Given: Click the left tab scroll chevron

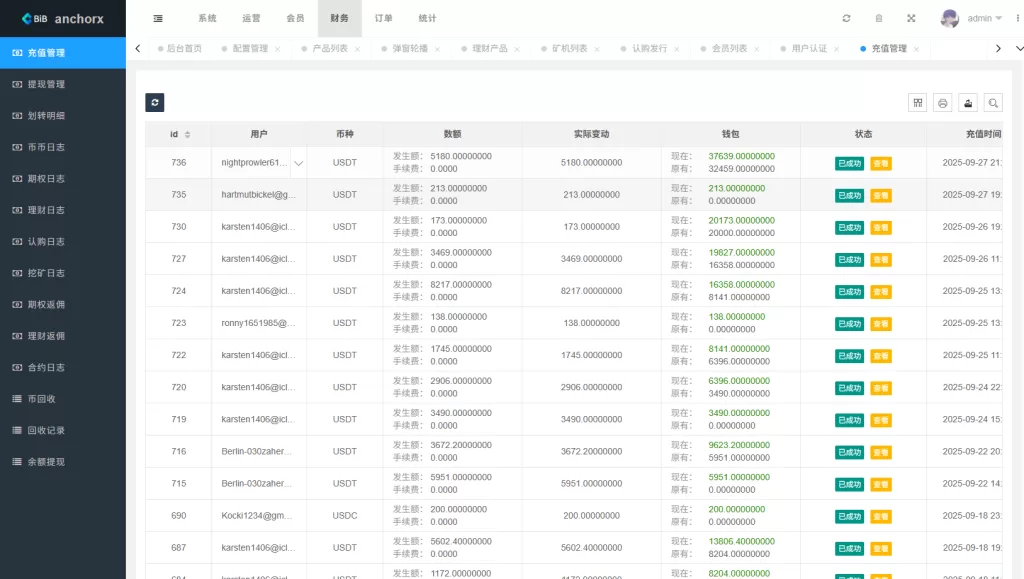Looking at the screenshot, I should pyautogui.click(x=137, y=47).
